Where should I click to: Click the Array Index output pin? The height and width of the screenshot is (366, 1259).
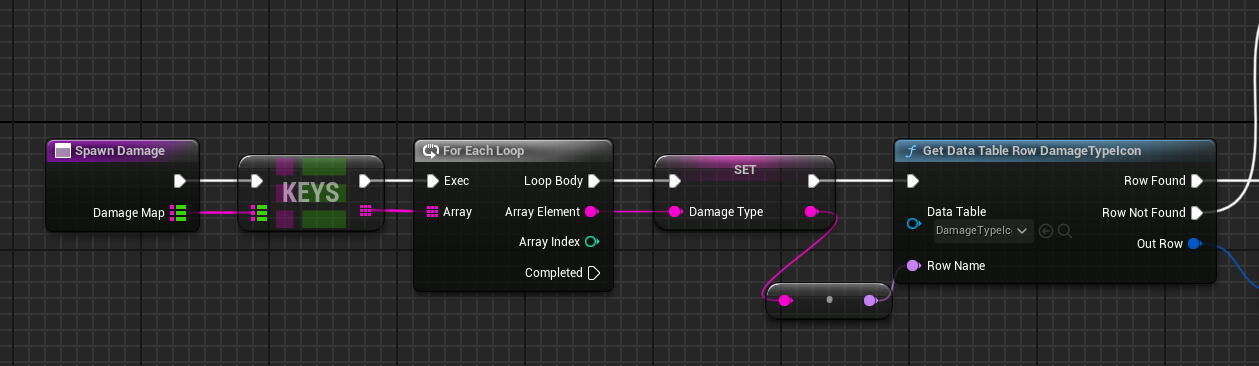591,242
